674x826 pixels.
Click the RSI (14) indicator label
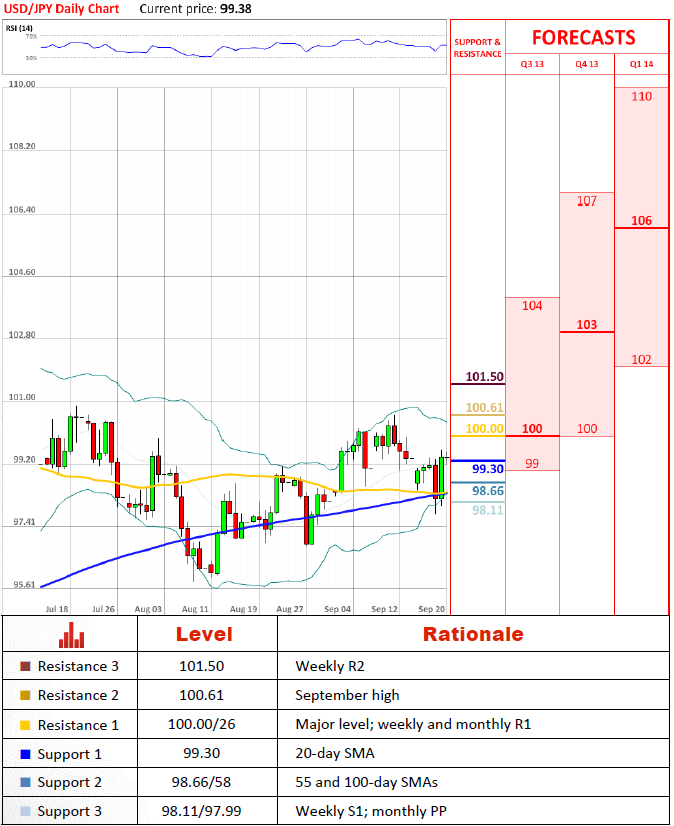tap(21, 28)
